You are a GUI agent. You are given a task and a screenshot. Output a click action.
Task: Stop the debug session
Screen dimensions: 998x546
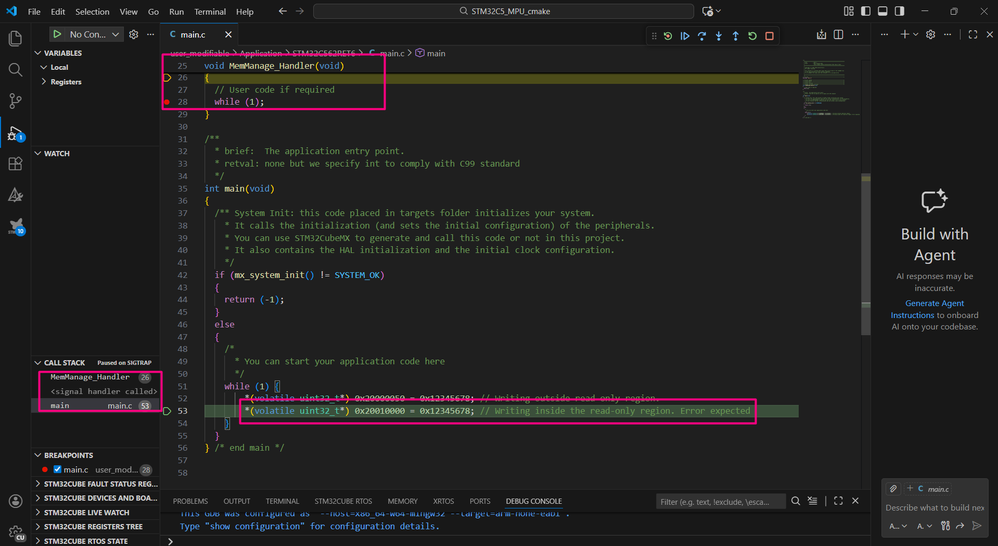769,36
